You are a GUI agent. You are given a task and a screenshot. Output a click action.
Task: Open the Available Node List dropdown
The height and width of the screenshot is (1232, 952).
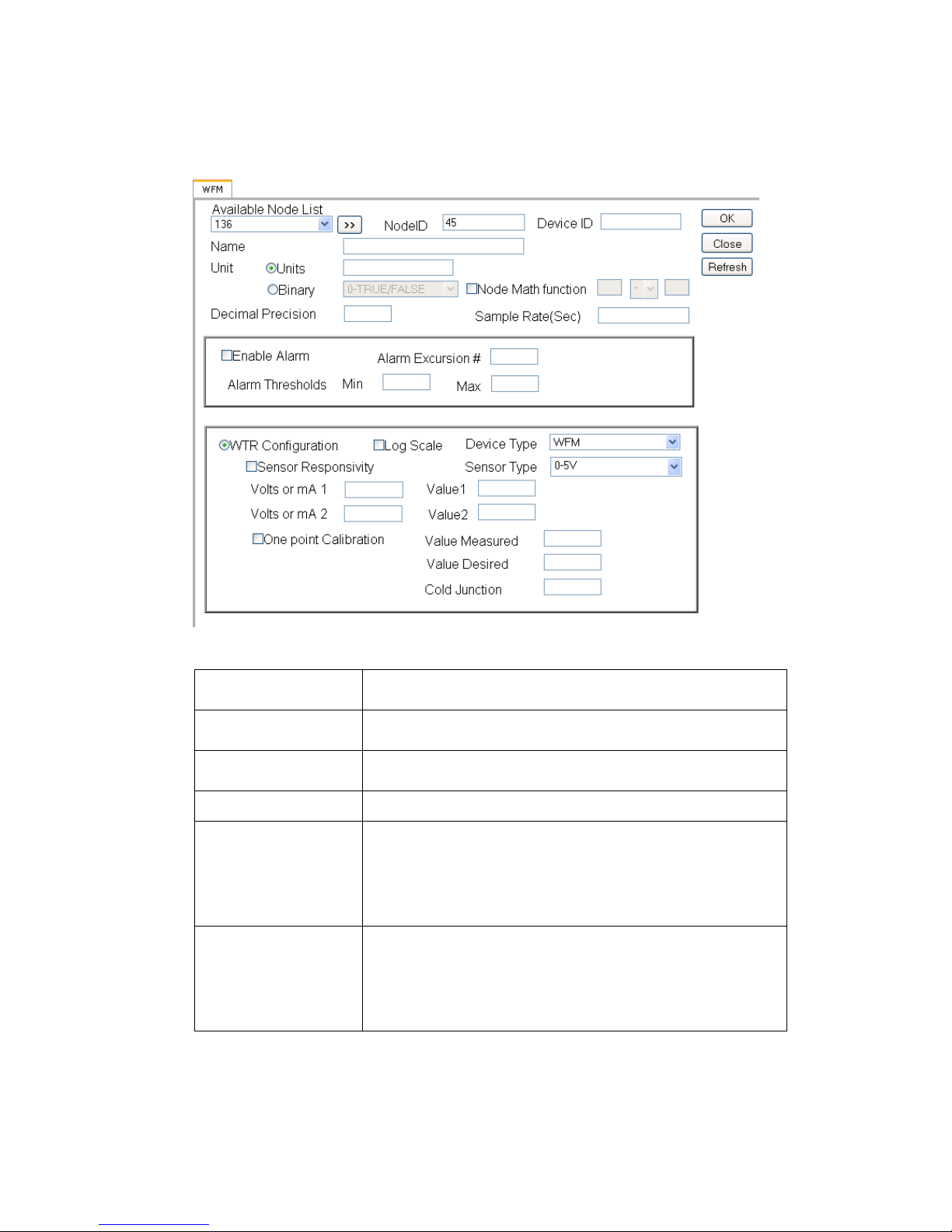271,225
